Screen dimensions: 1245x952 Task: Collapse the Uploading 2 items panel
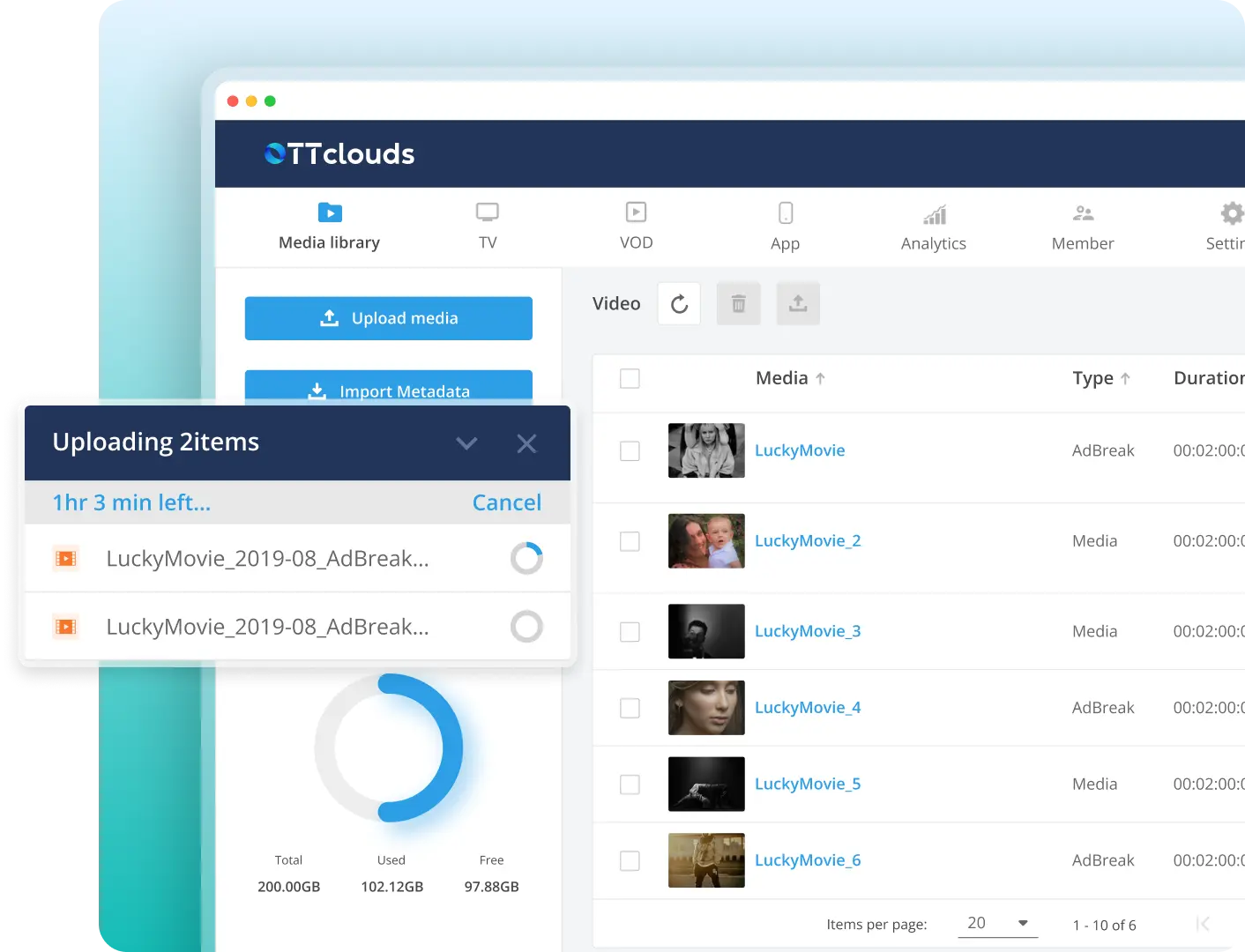point(466,443)
